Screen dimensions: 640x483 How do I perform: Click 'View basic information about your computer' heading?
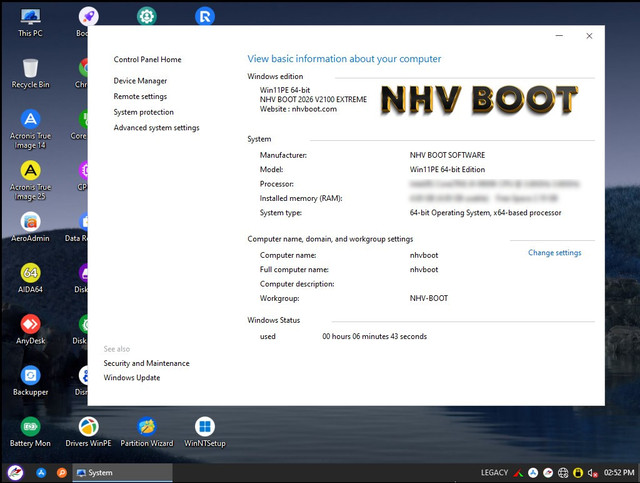pos(344,59)
